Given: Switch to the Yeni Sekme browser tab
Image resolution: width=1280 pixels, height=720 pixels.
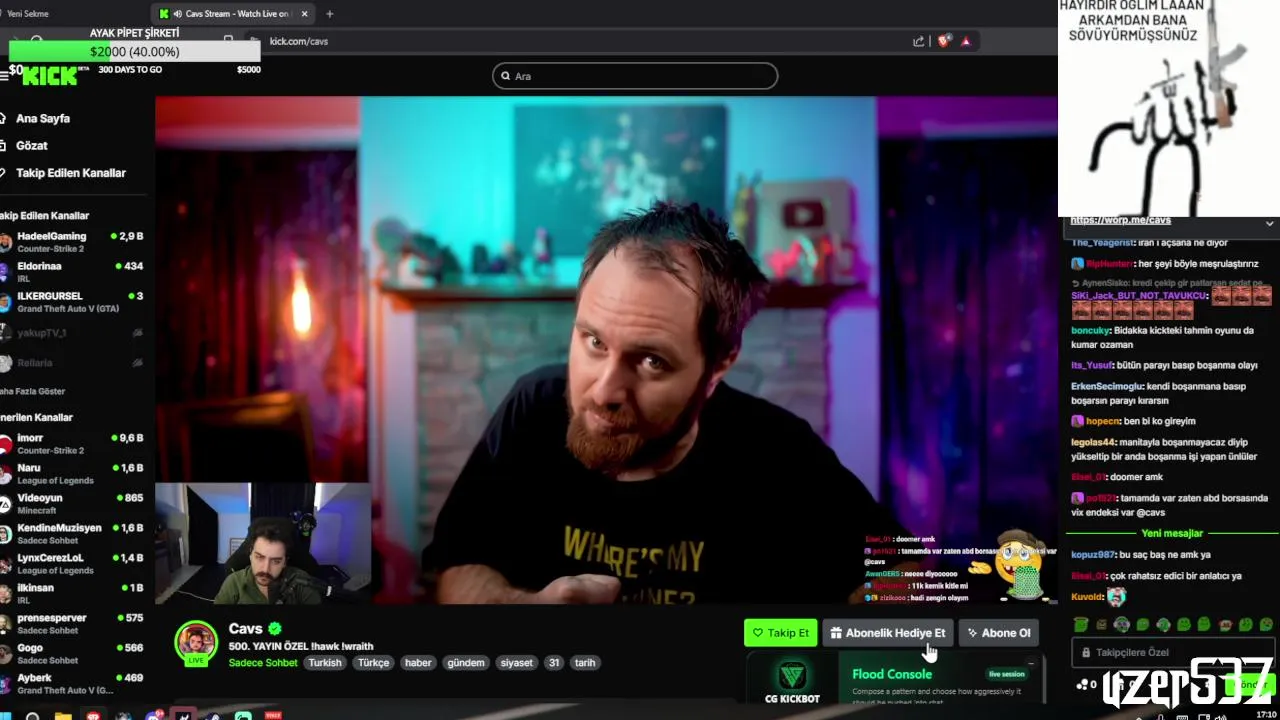Looking at the screenshot, I should (x=28, y=14).
